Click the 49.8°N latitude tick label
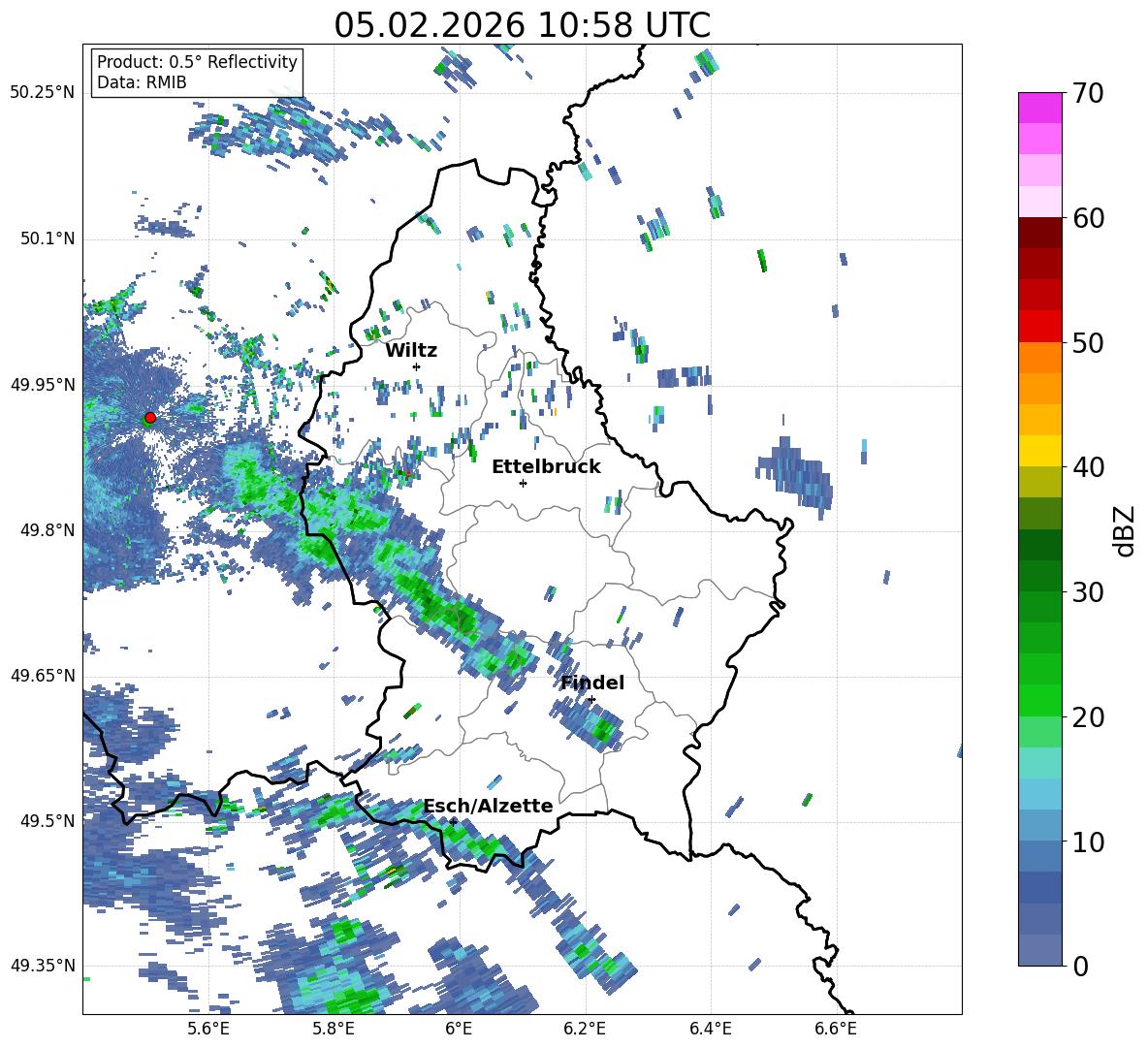 click(47, 530)
